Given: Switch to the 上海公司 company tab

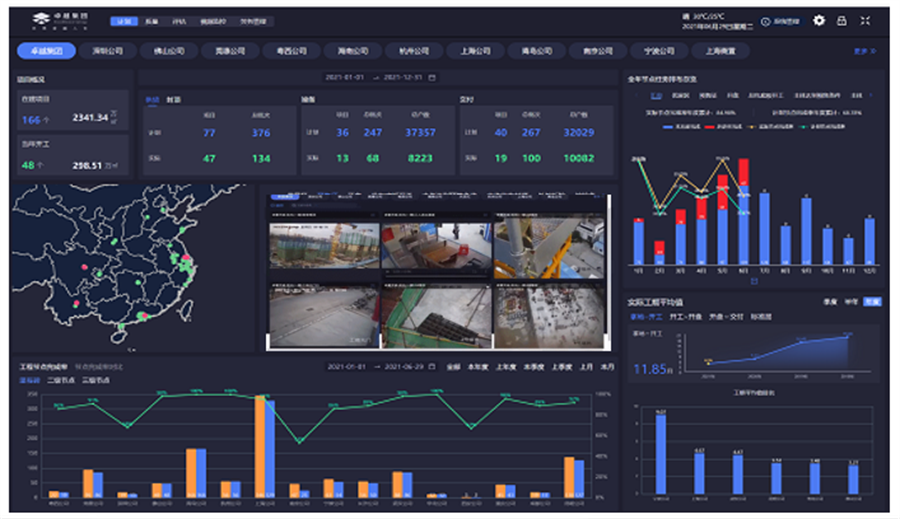Looking at the screenshot, I should point(476,51).
